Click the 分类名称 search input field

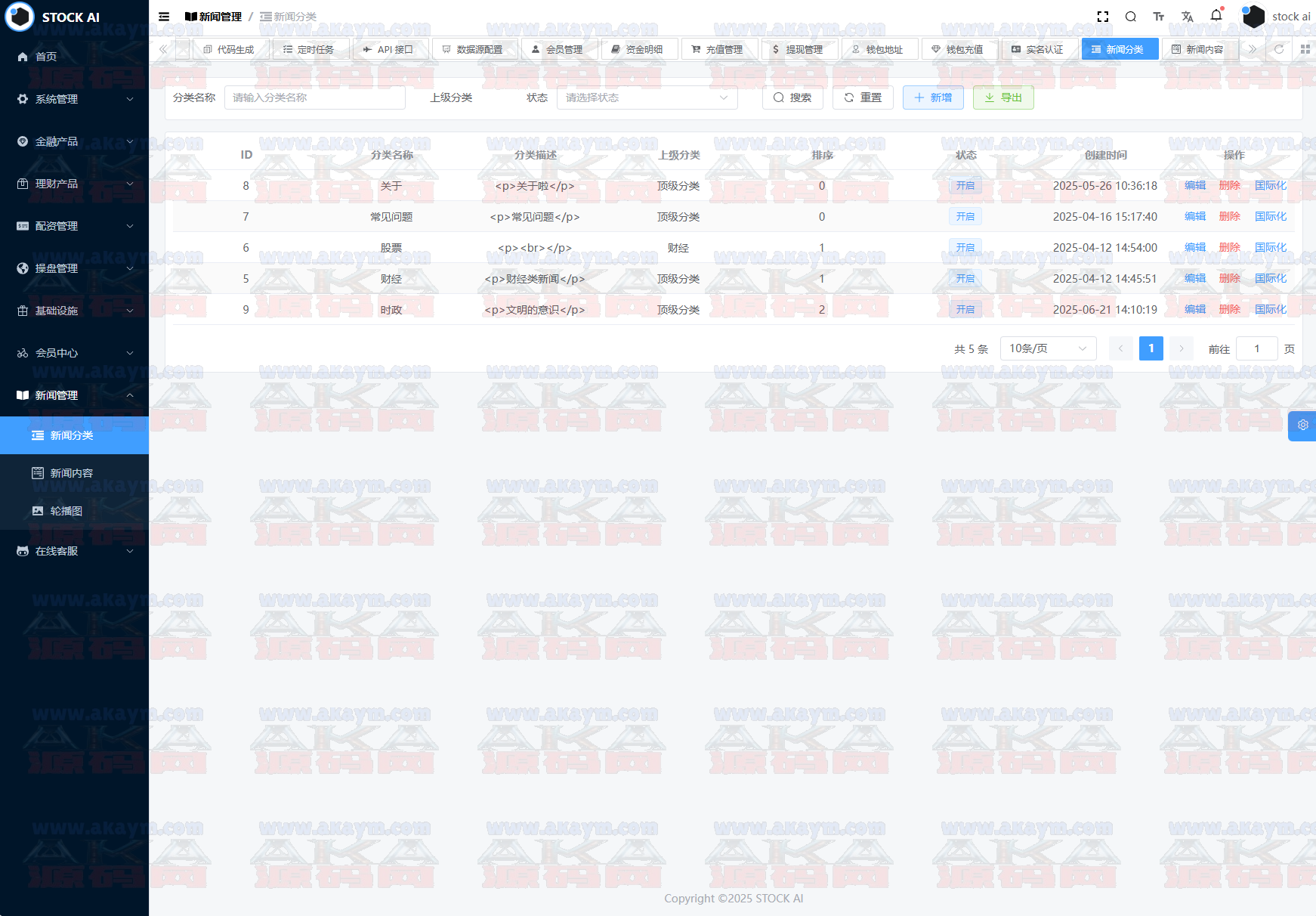314,97
